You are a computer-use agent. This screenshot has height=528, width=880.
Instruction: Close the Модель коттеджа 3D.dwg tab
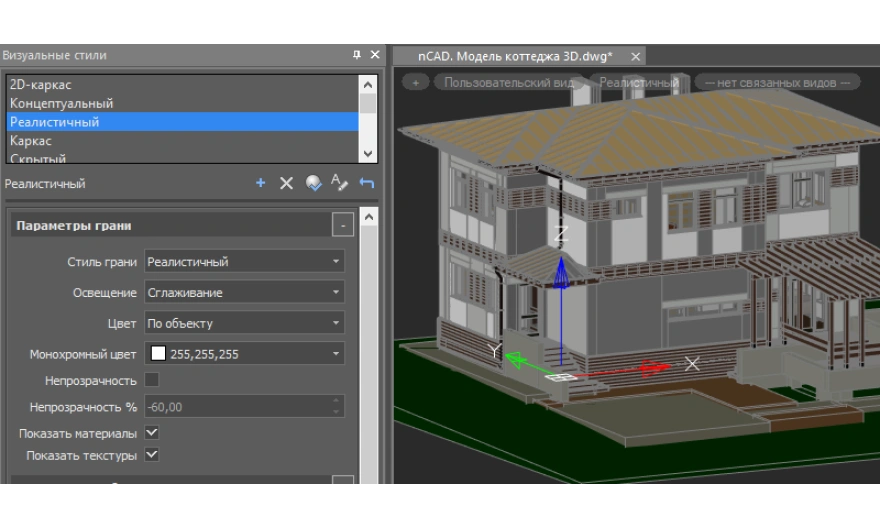[x=635, y=56]
